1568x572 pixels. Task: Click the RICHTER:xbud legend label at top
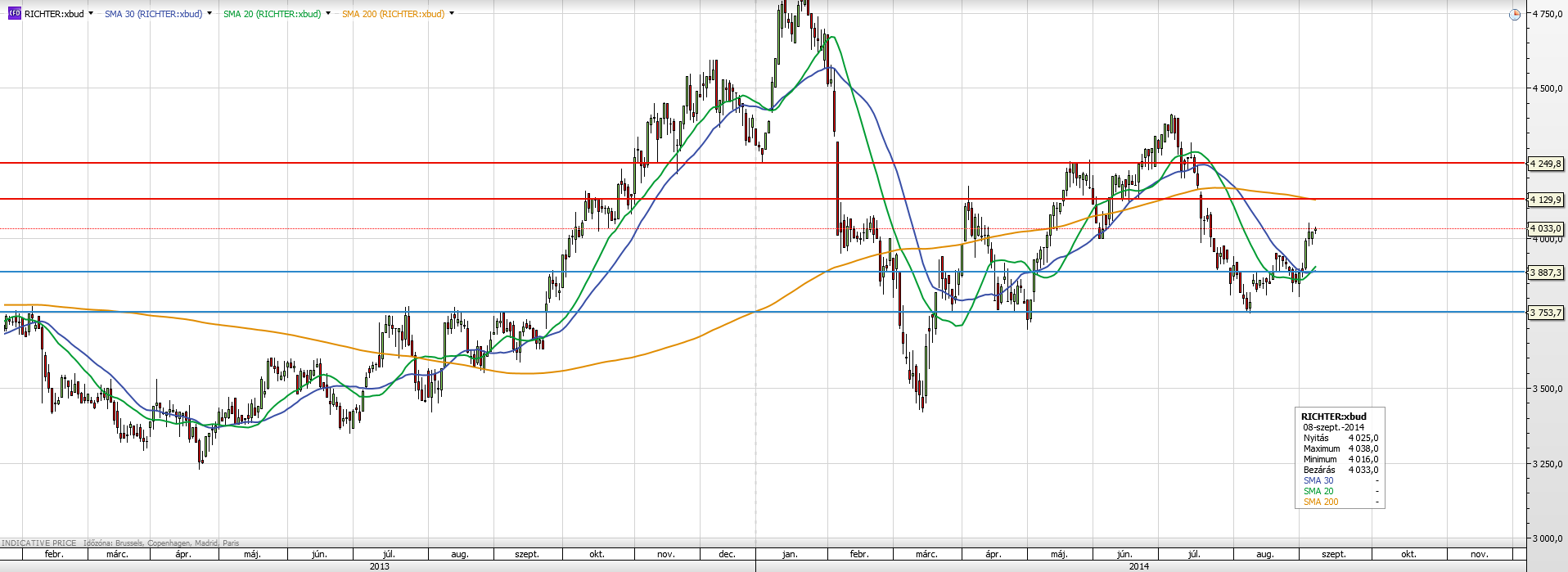point(54,14)
